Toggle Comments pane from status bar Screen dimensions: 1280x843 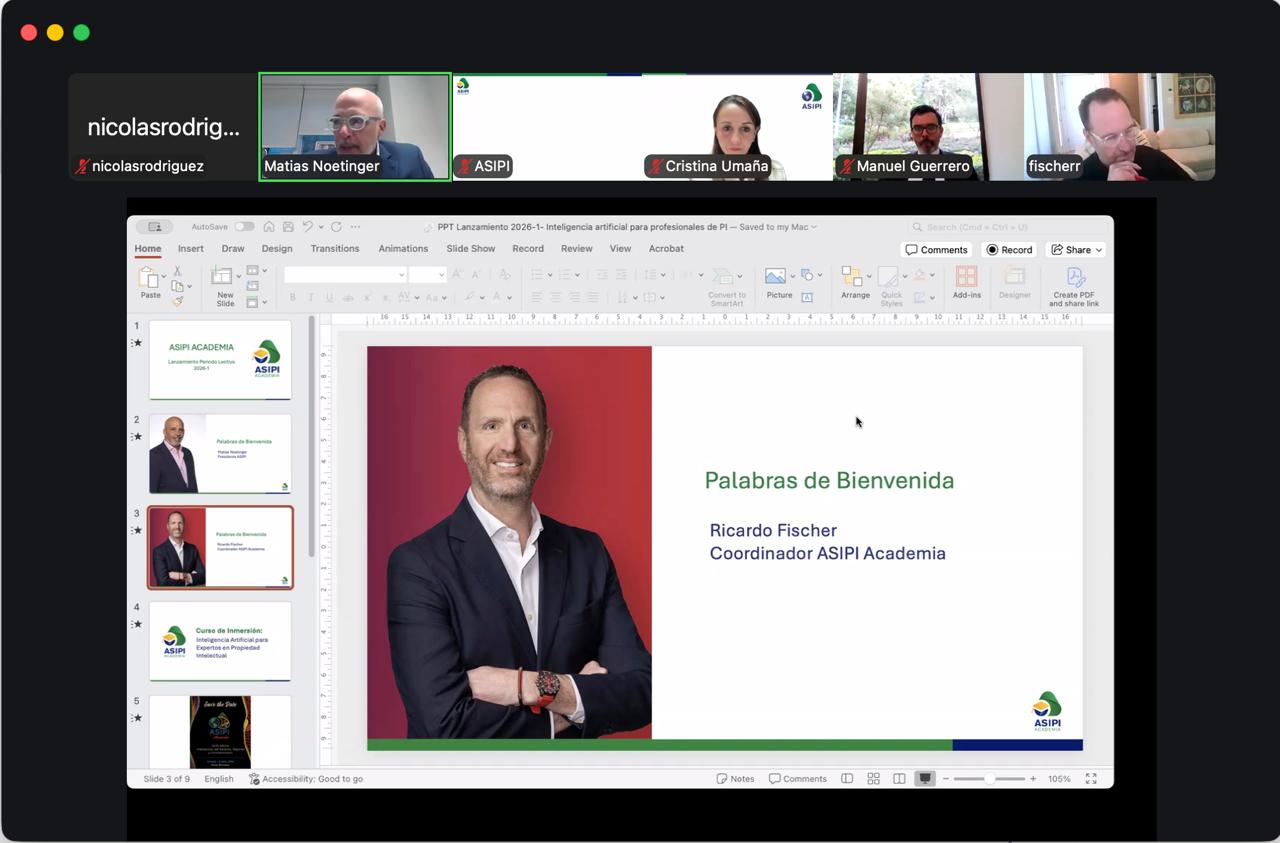tap(797, 779)
